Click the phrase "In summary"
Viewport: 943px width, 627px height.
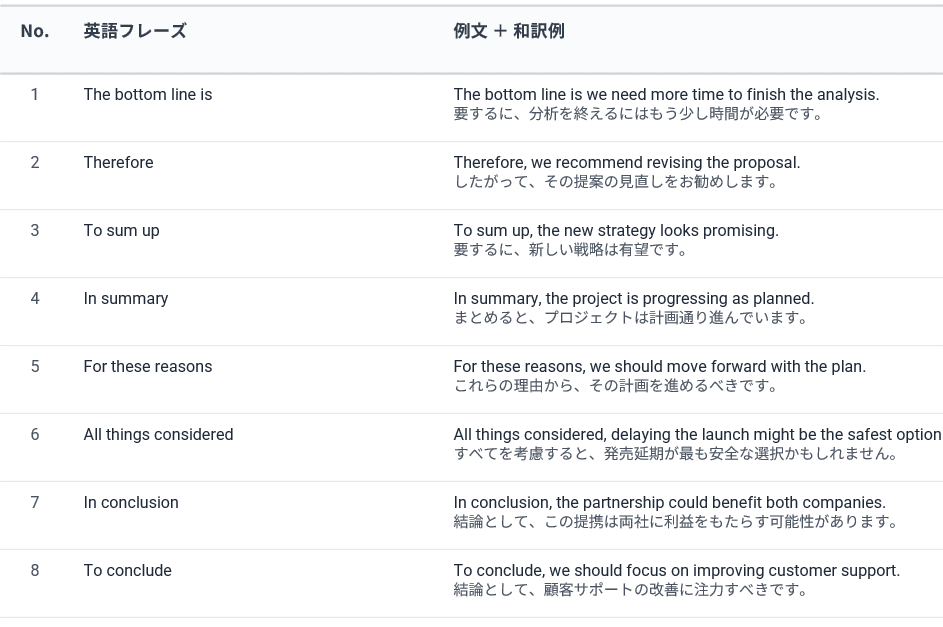126,299
